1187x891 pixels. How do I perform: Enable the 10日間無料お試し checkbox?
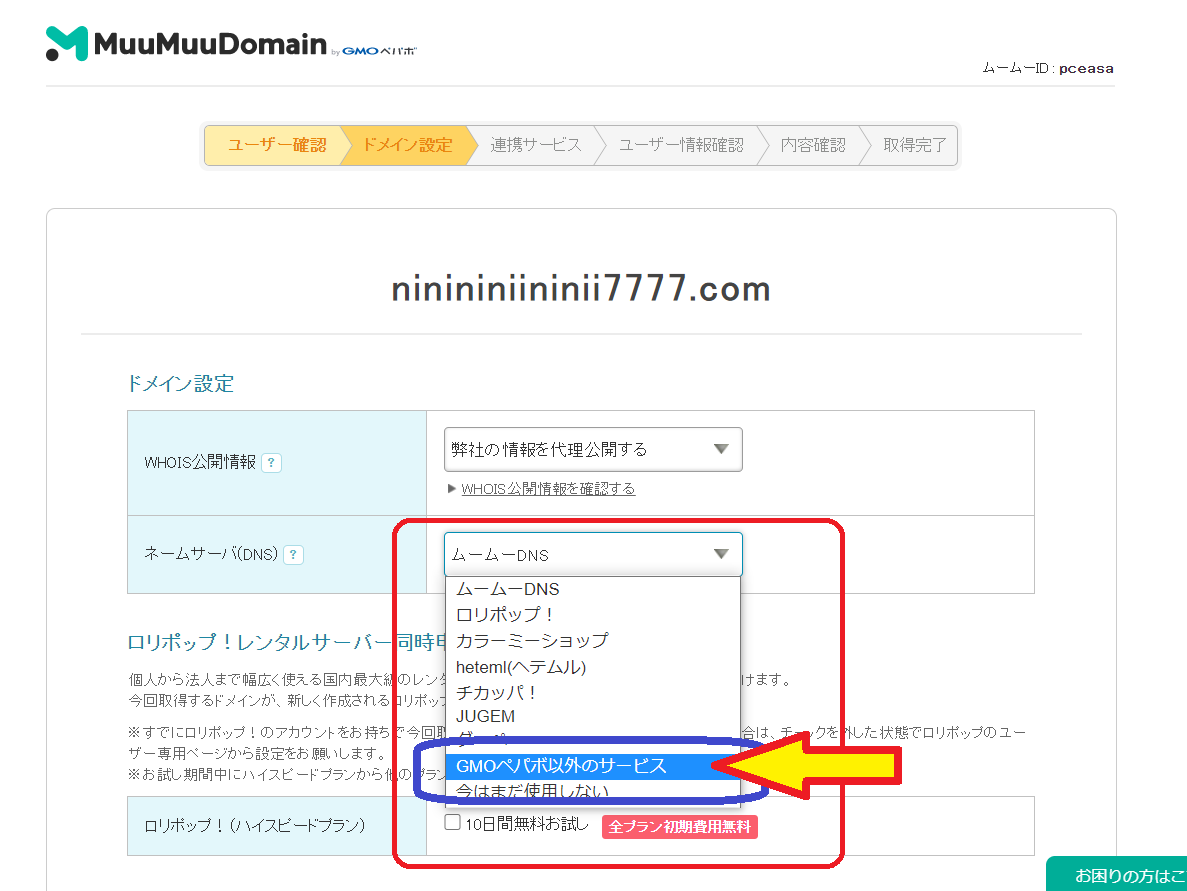click(451, 821)
